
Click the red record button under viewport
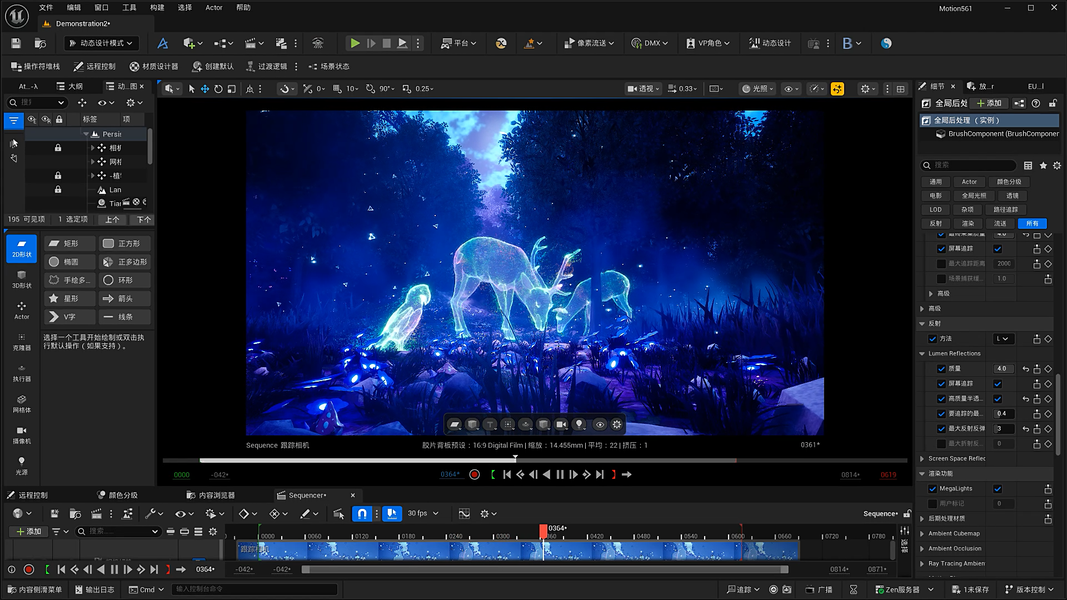click(474, 475)
